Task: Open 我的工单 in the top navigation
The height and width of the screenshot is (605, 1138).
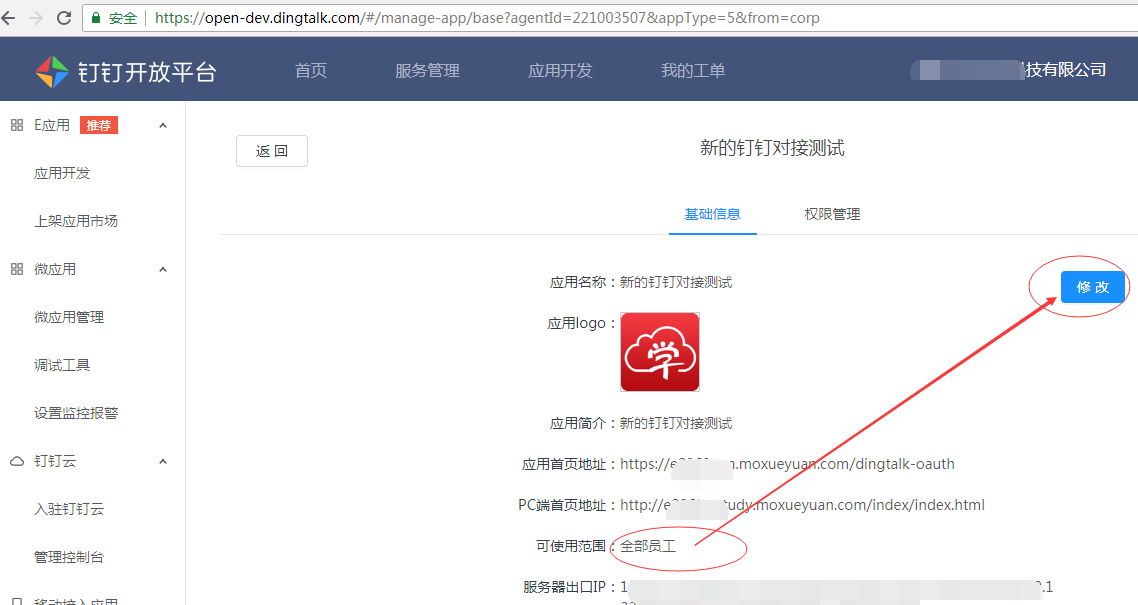Action: click(693, 70)
